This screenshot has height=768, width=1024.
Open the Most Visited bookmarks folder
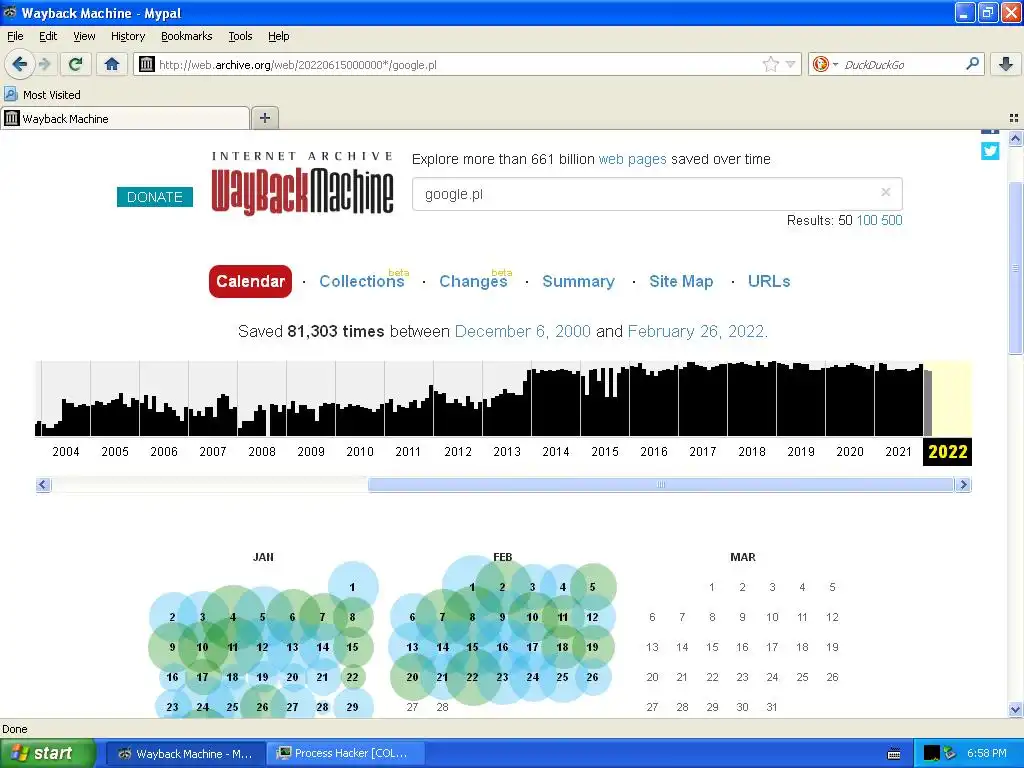click(x=43, y=95)
